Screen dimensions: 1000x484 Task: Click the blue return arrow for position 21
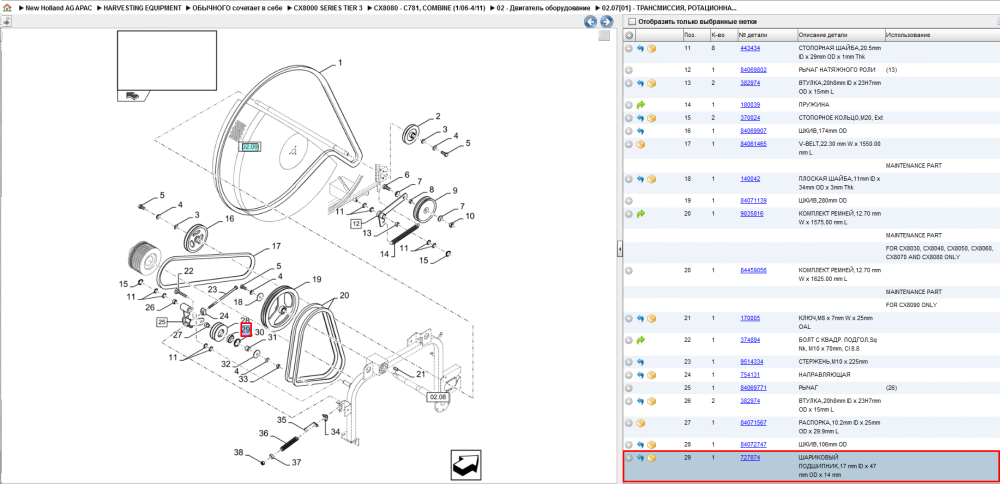(x=640, y=318)
